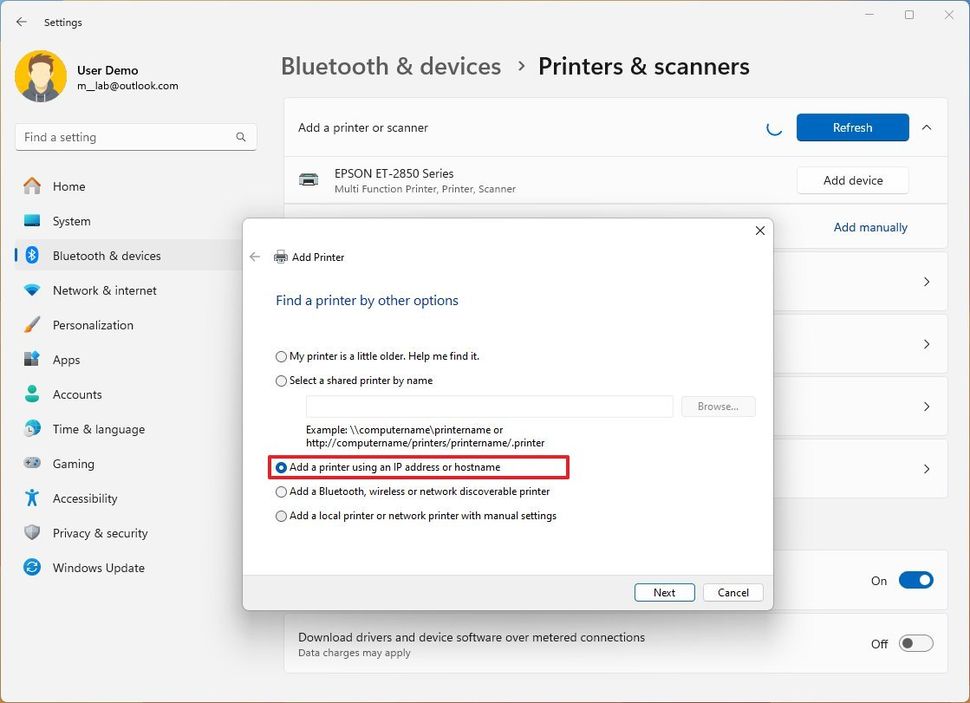Select Network & internet in sidebar
Image resolution: width=970 pixels, height=703 pixels.
coord(103,290)
